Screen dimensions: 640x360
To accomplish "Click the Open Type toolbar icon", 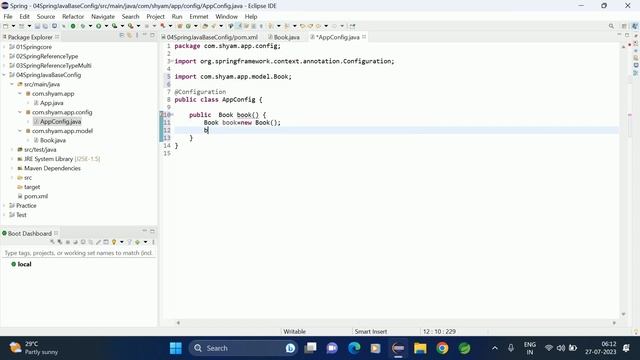I will coord(205,26).
